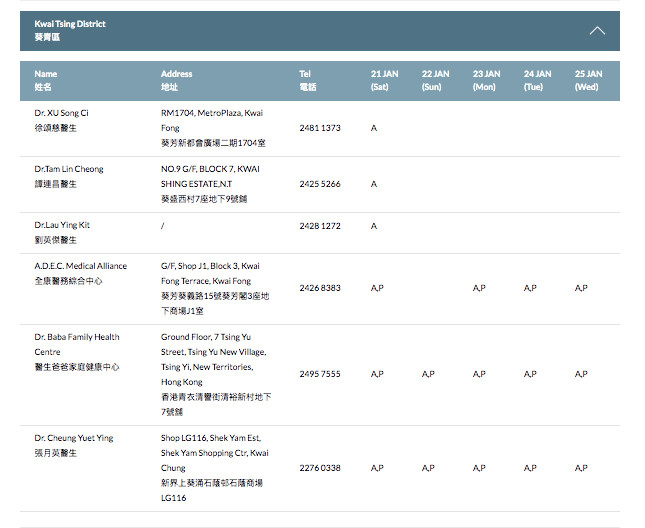Click the Tel column header
The width and height of the screenshot is (645, 528).
[307, 80]
